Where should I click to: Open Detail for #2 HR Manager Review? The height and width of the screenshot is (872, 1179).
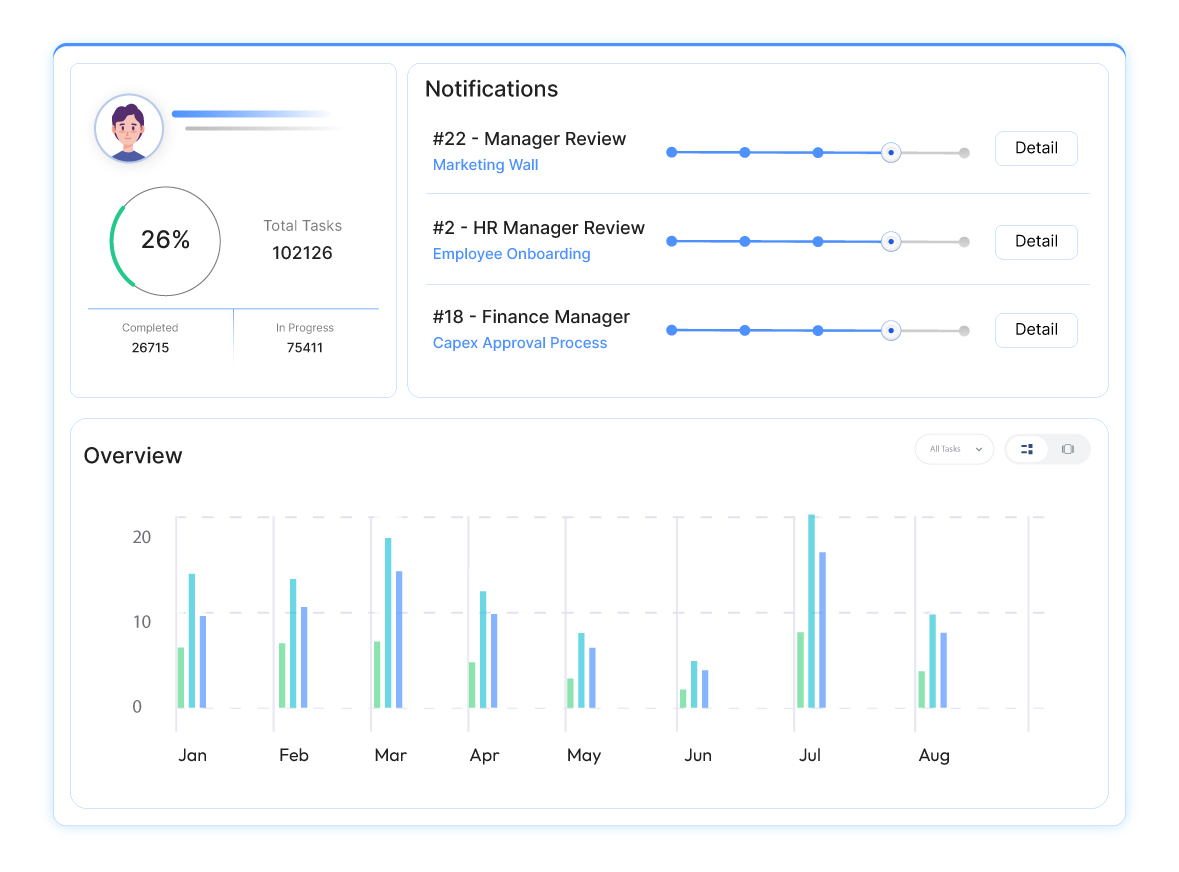pos(1035,242)
